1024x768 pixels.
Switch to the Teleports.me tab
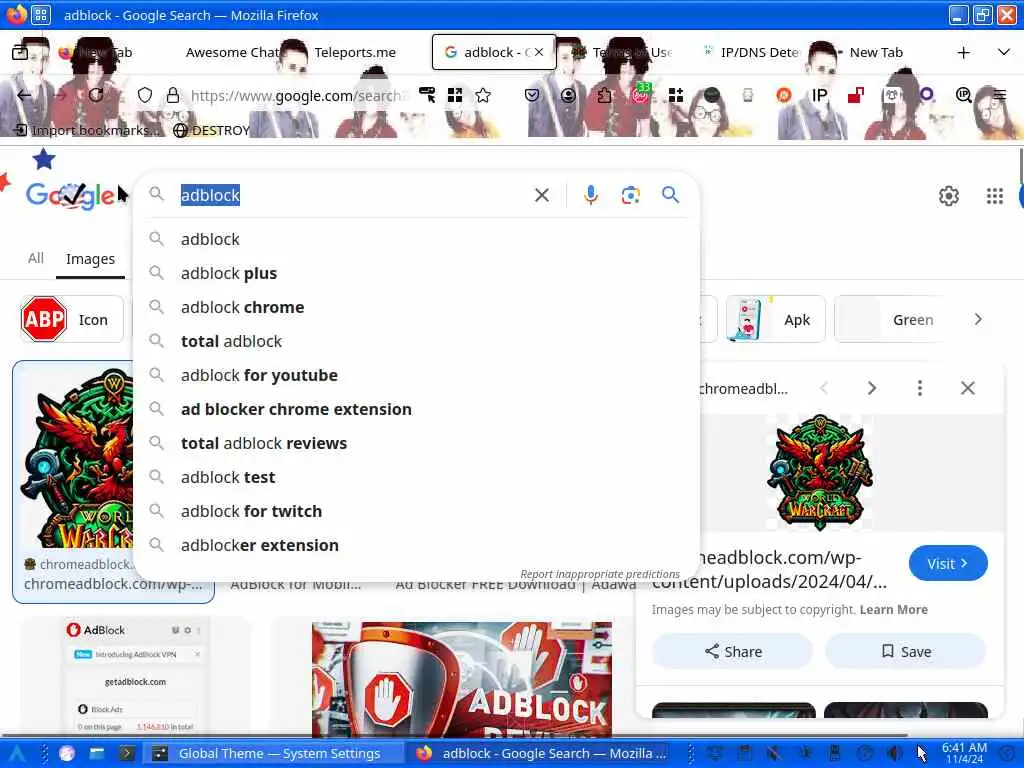pyautogui.click(x=355, y=52)
